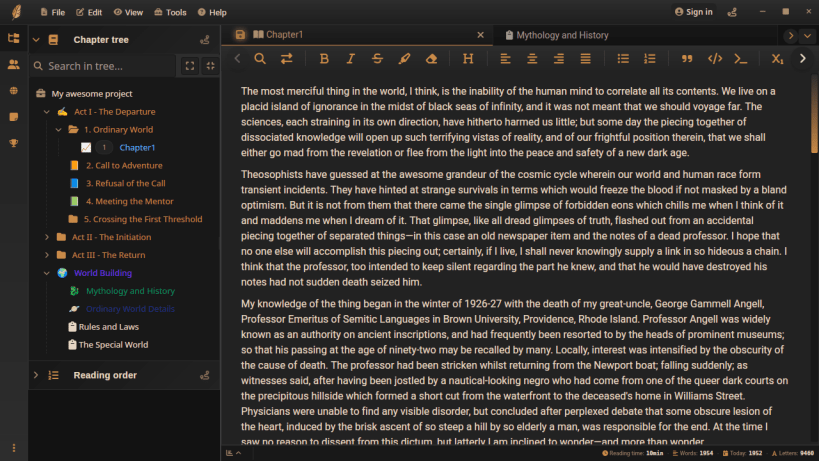Viewport: 819px width, 461px height.
Task: Open The Special World note
Action: pos(113,345)
